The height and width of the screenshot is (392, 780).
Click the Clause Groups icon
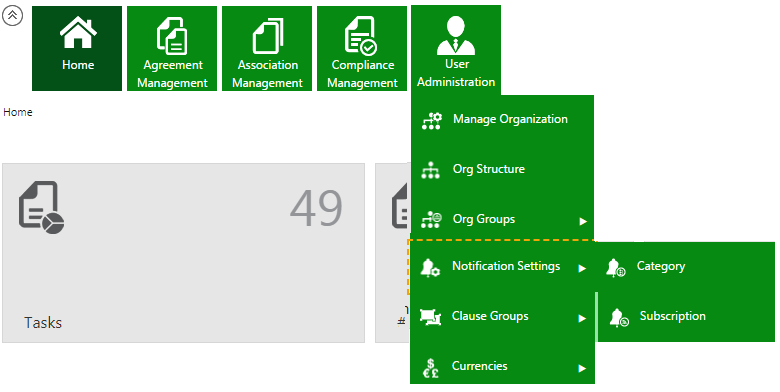430,316
